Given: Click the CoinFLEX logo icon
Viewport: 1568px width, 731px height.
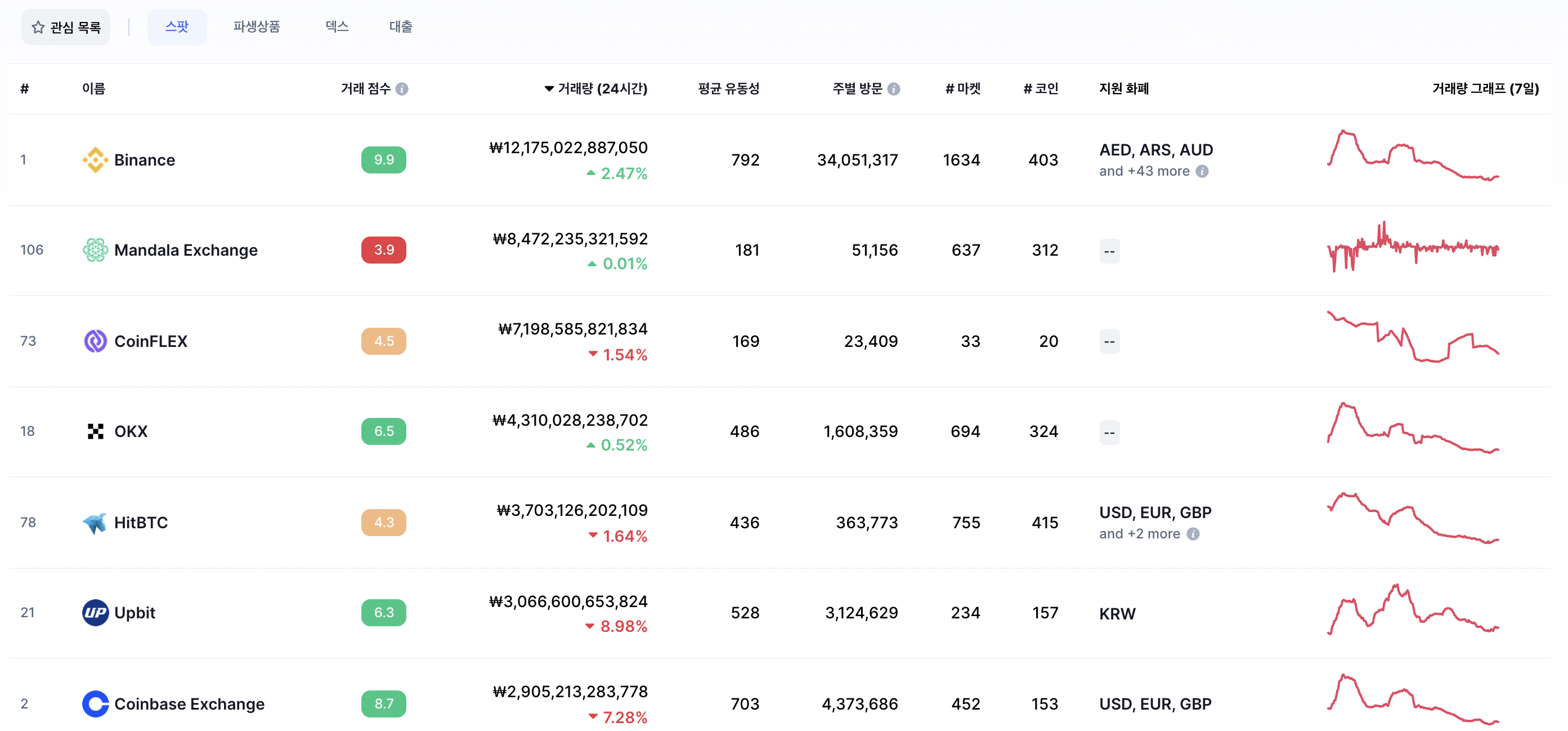Looking at the screenshot, I should pyautogui.click(x=96, y=341).
